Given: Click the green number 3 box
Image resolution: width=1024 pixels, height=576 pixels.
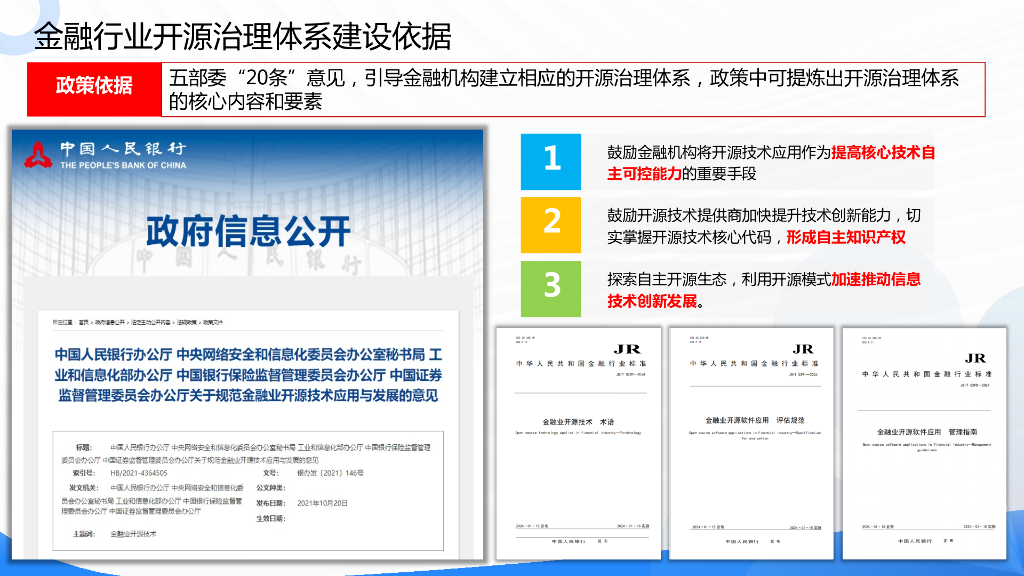Looking at the screenshot, I should pyautogui.click(x=551, y=289).
